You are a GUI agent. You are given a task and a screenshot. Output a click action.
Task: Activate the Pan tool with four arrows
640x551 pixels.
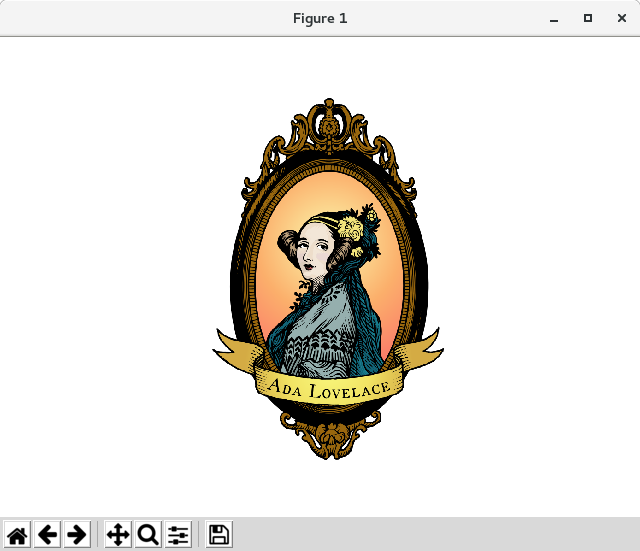[x=118, y=534]
